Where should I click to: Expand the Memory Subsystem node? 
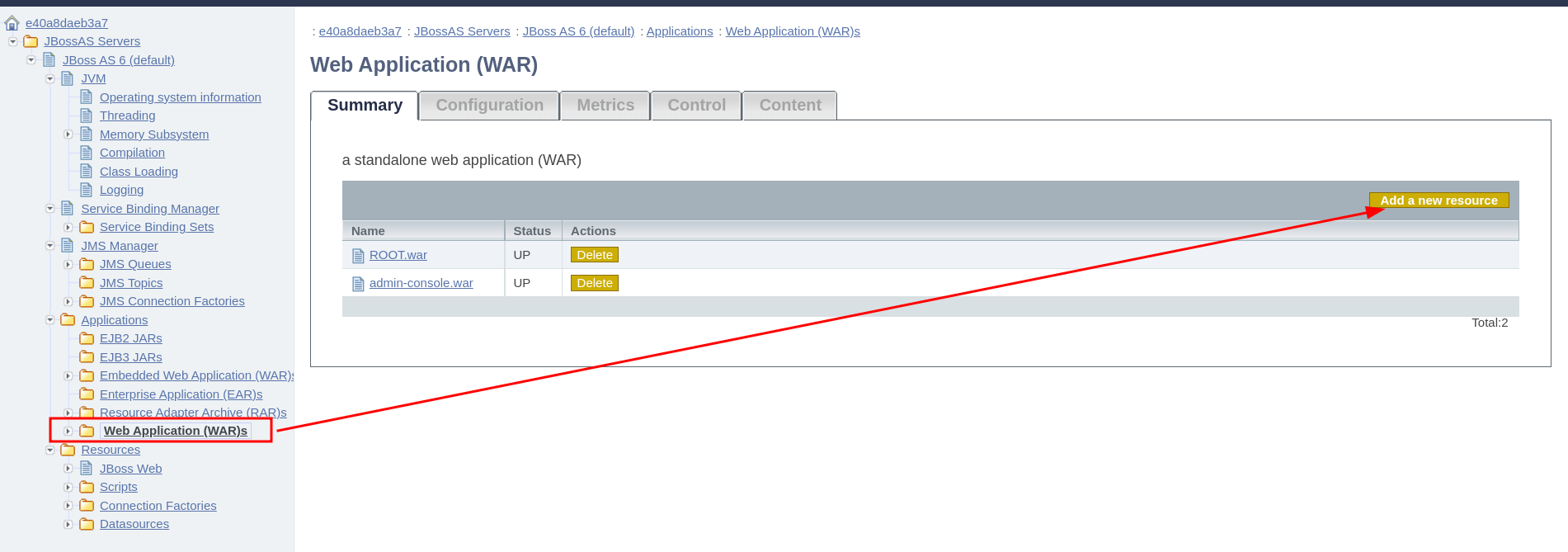pos(68,134)
